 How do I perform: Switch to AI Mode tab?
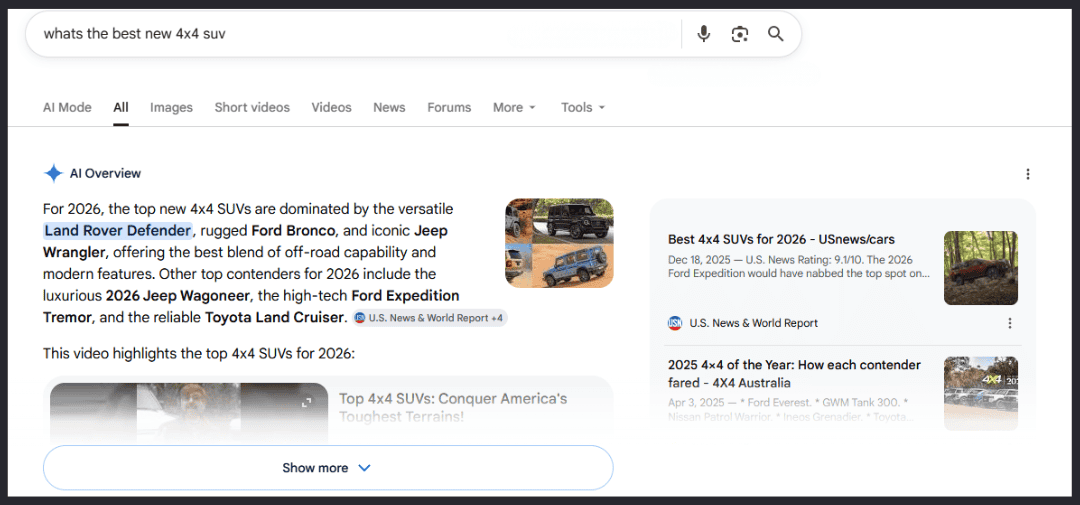click(x=67, y=107)
